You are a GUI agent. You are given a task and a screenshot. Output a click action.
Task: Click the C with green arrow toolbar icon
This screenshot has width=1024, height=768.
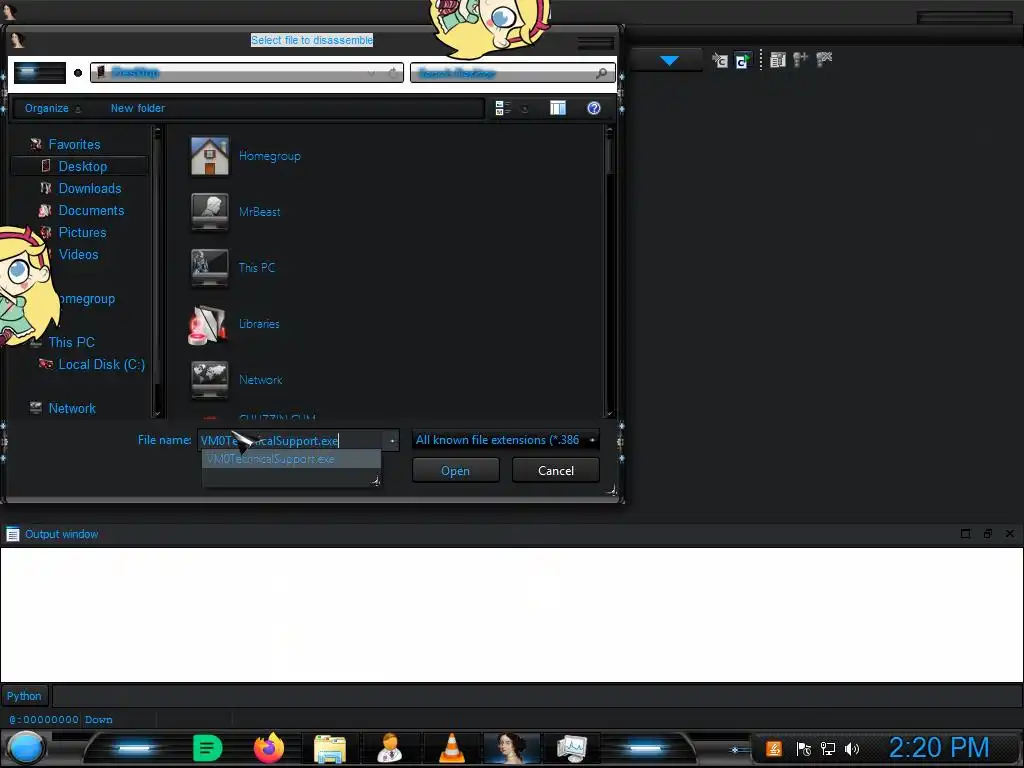743,60
